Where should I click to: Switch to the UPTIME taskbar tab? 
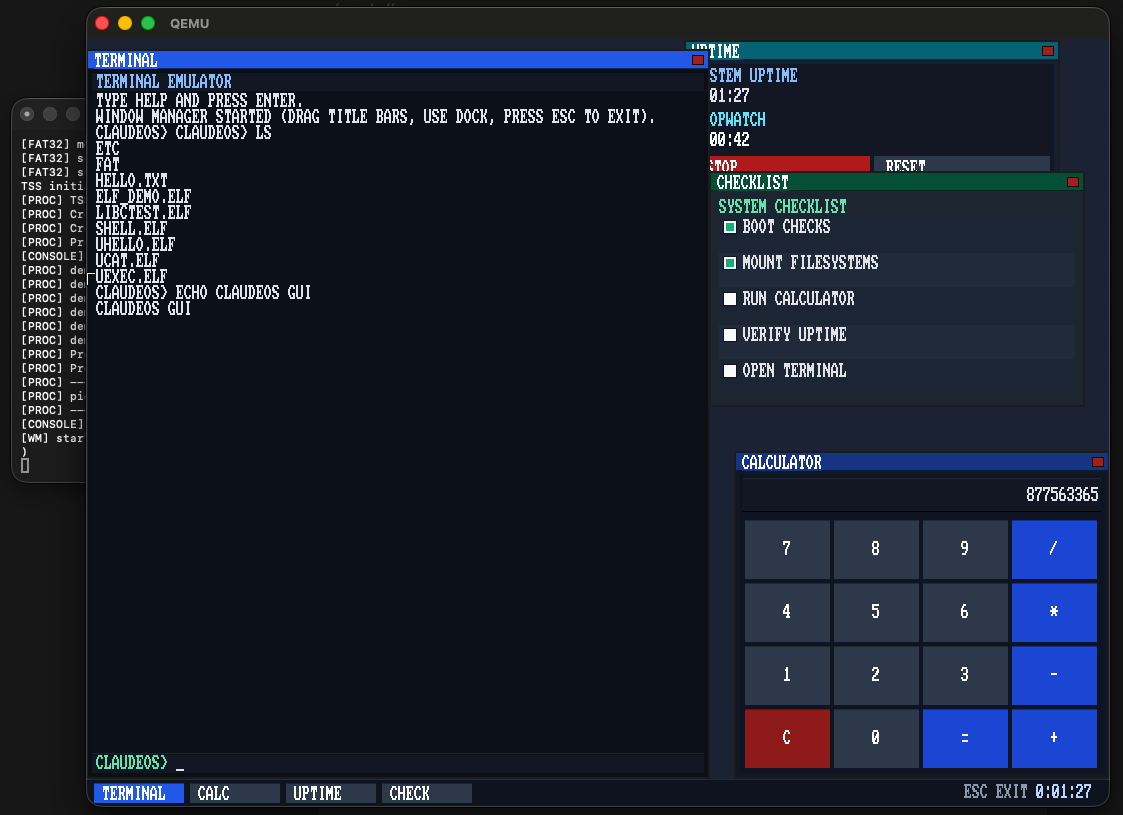[x=330, y=793]
